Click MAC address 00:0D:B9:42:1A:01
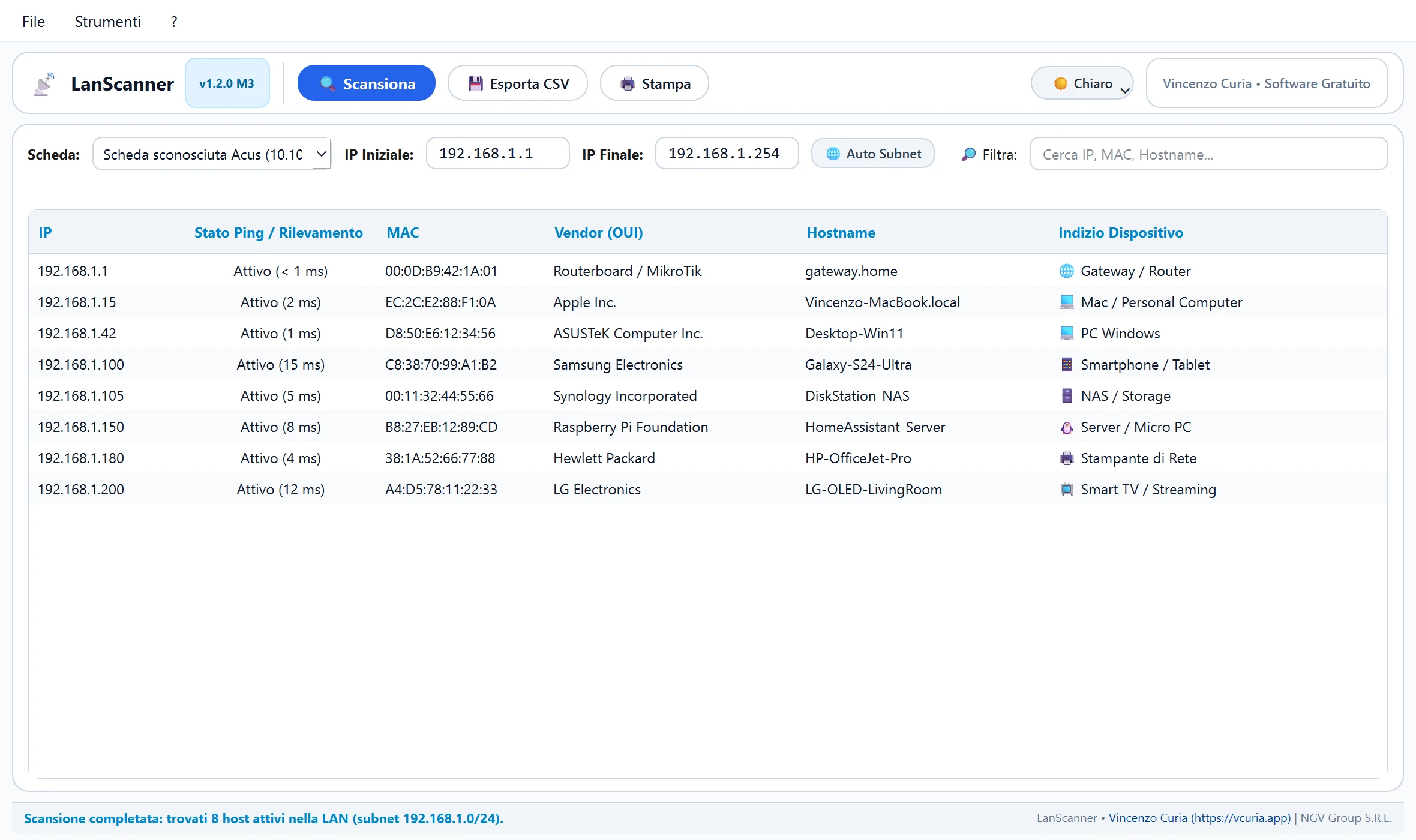 [441, 271]
